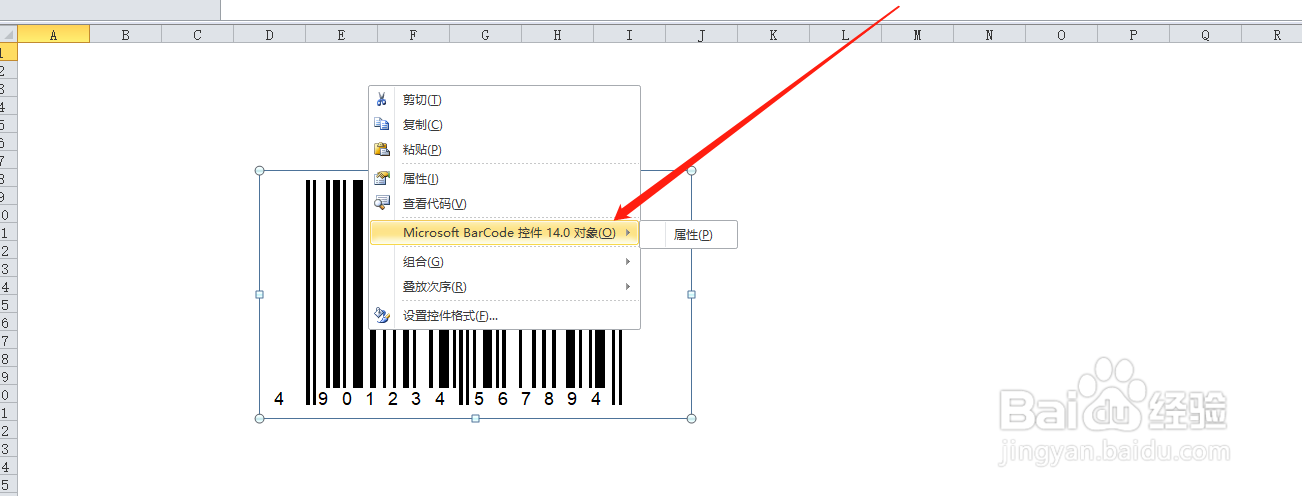This screenshot has width=1302, height=496.
Task: Click the Properties icon beside 属性(I)
Action: [x=381, y=178]
